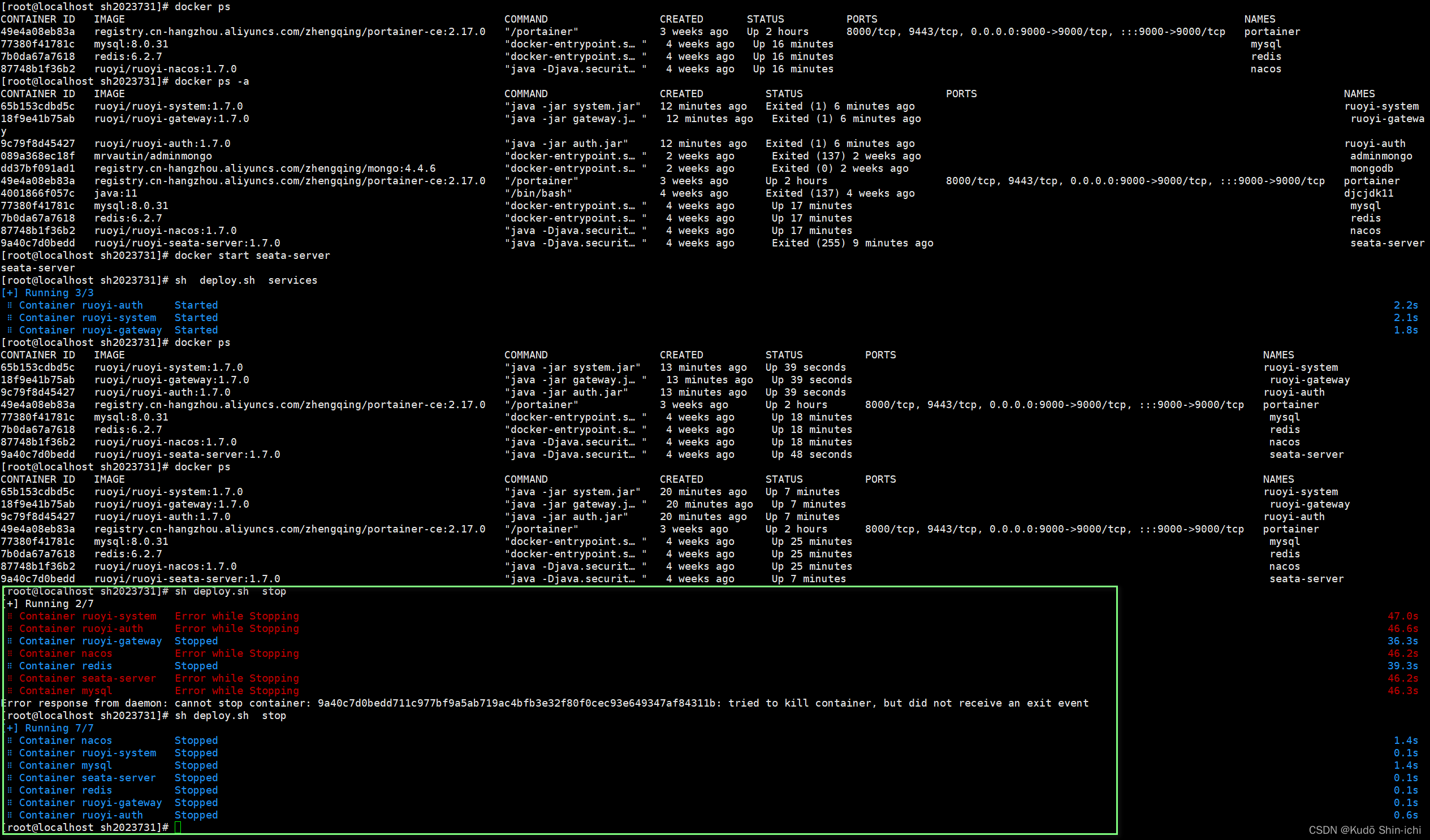Click the long container hash 9a40c7d0bedd711c...

point(516,704)
